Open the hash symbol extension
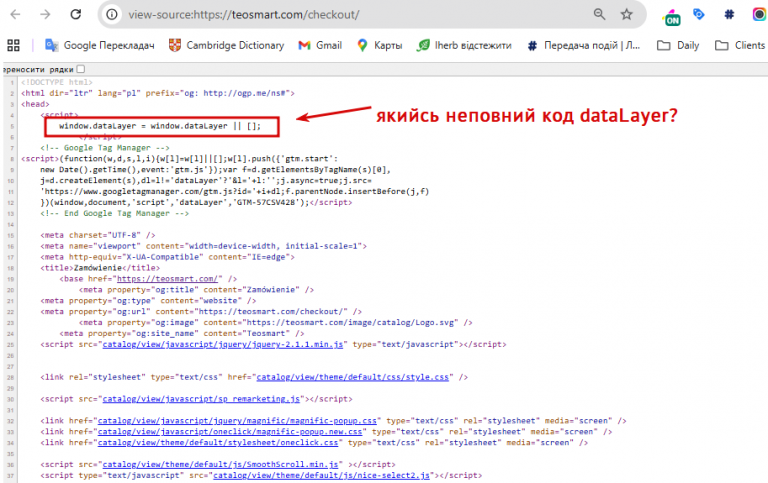The image size is (768, 483). (729, 14)
